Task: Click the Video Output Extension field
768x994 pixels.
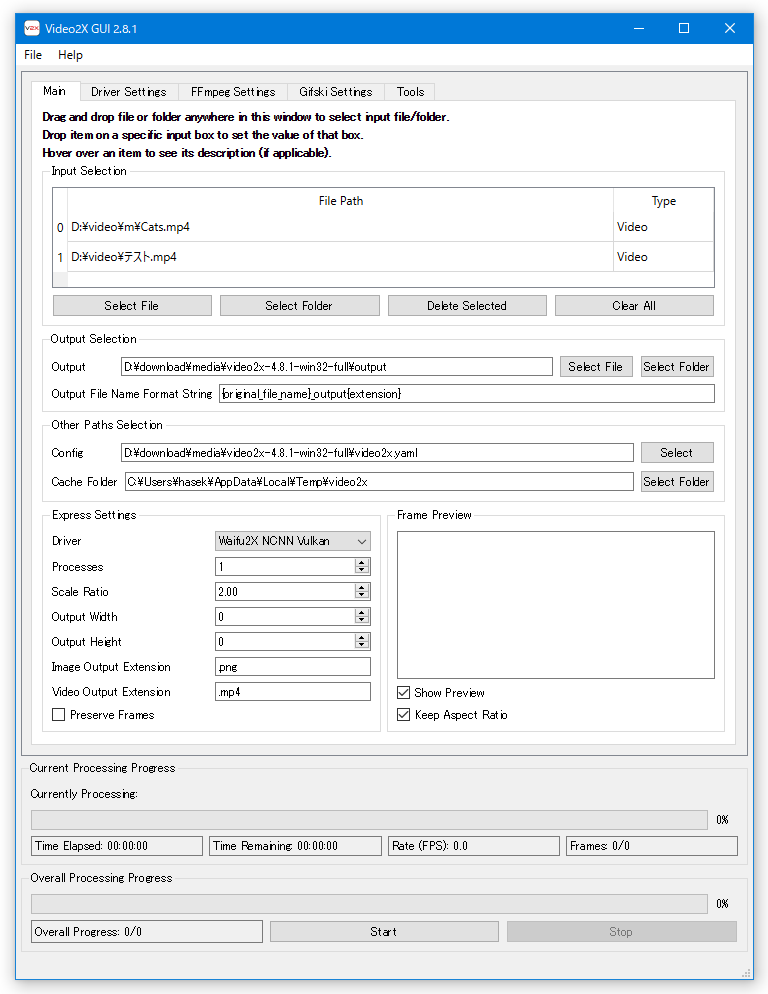Action: 292,692
